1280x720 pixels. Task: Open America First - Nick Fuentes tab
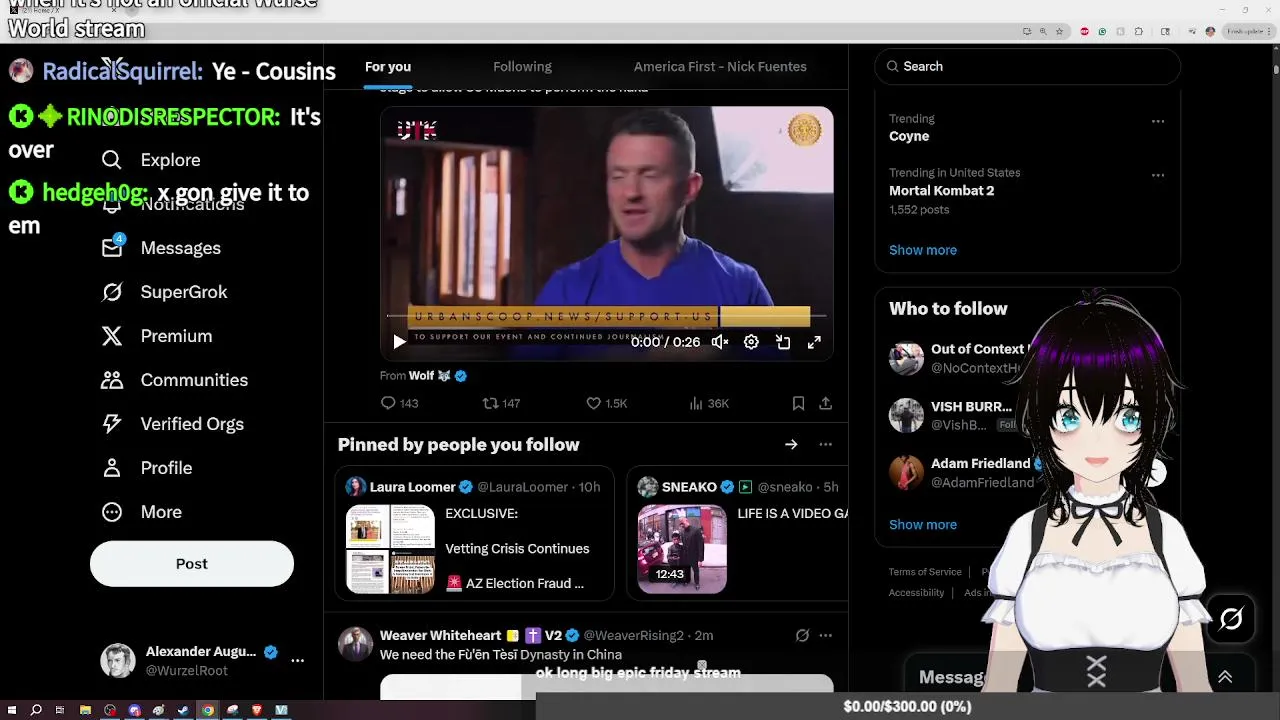coord(720,66)
